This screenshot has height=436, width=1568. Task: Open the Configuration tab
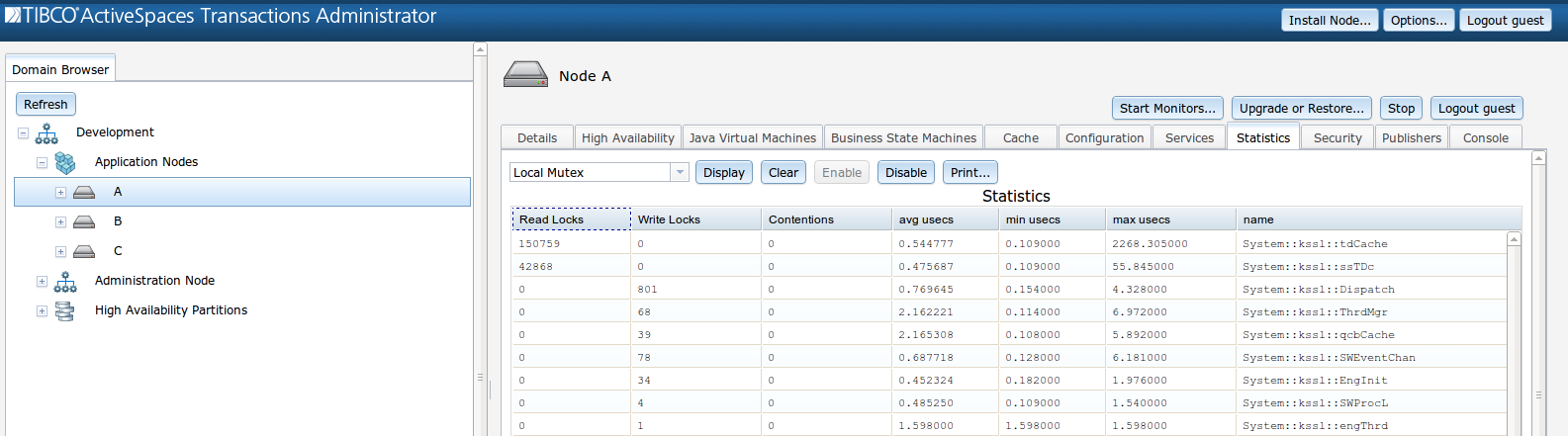tap(1104, 137)
